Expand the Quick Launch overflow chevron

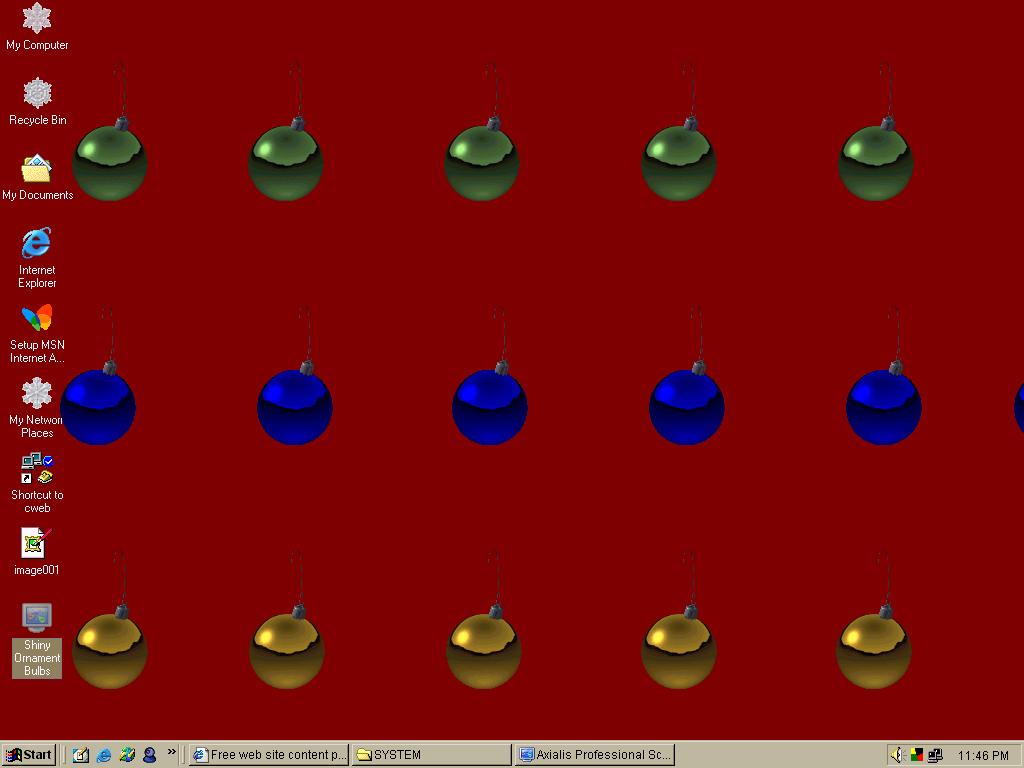172,752
